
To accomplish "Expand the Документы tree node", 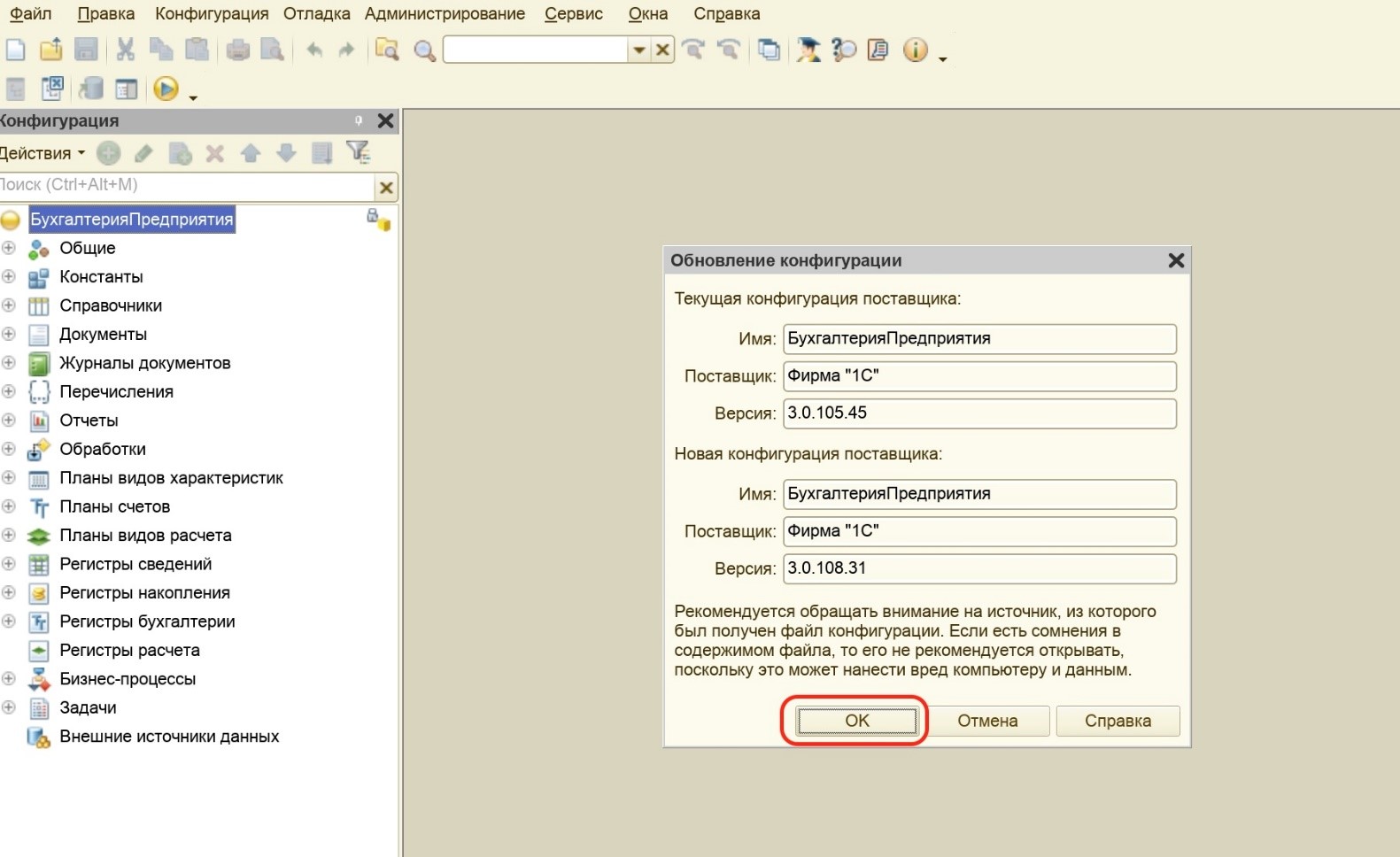I will click(x=9, y=334).
